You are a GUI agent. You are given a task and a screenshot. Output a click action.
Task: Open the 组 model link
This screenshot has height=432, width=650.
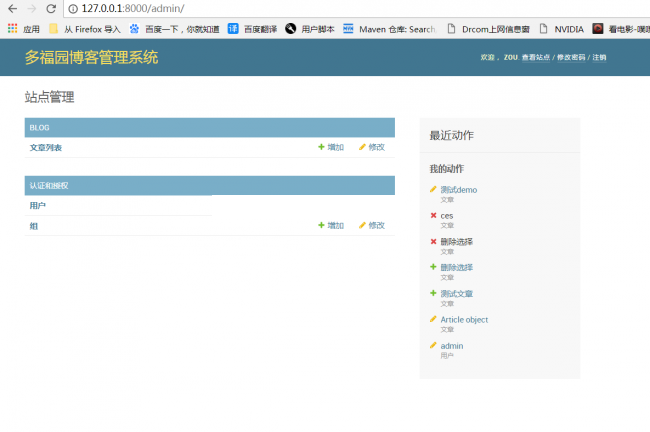34,226
